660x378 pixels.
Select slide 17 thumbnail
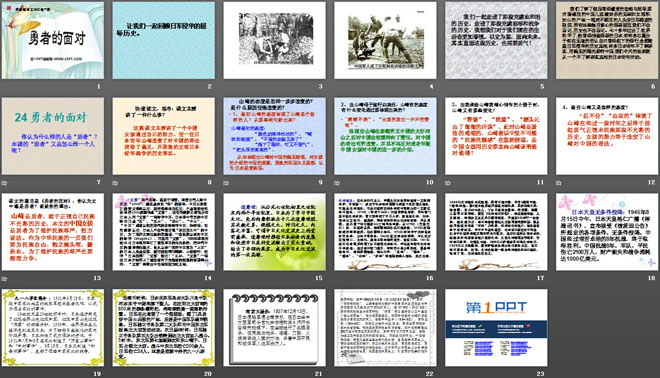click(496, 232)
